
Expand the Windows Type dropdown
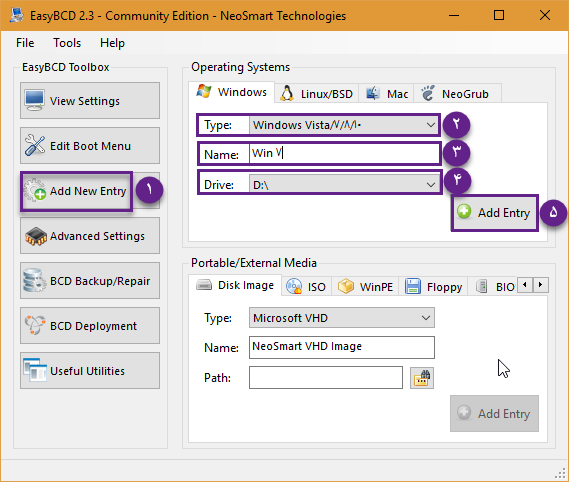pos(343,125)
